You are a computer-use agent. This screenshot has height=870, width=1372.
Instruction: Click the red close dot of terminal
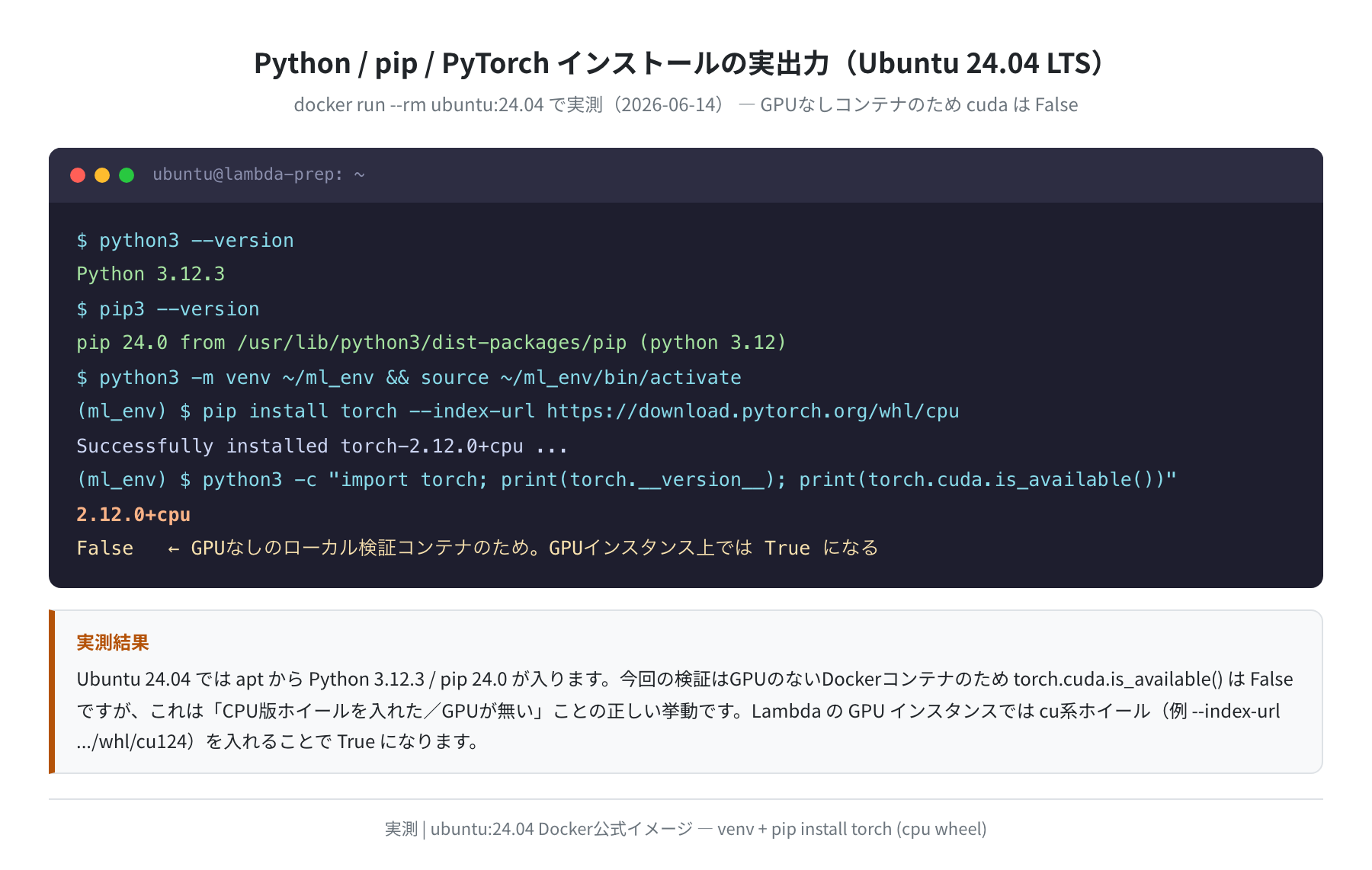point(78,175)
